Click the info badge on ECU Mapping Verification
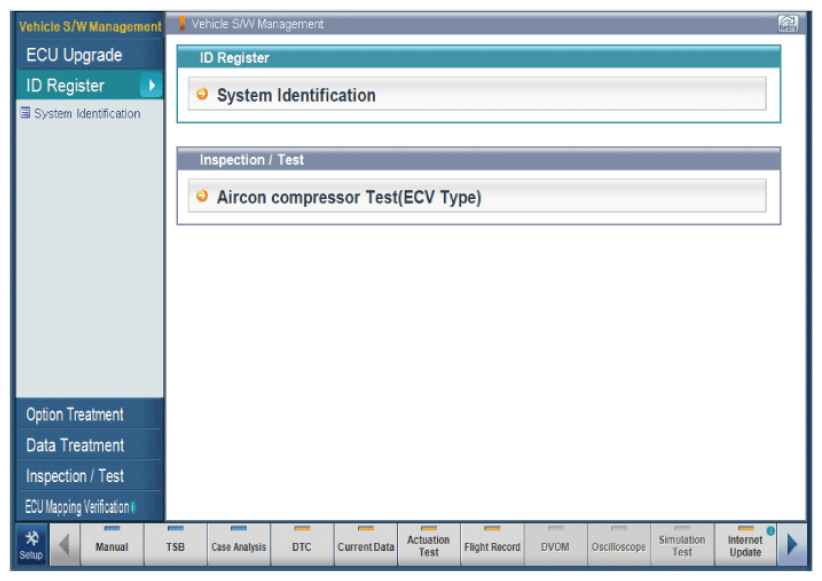 (x=133, y=507)
